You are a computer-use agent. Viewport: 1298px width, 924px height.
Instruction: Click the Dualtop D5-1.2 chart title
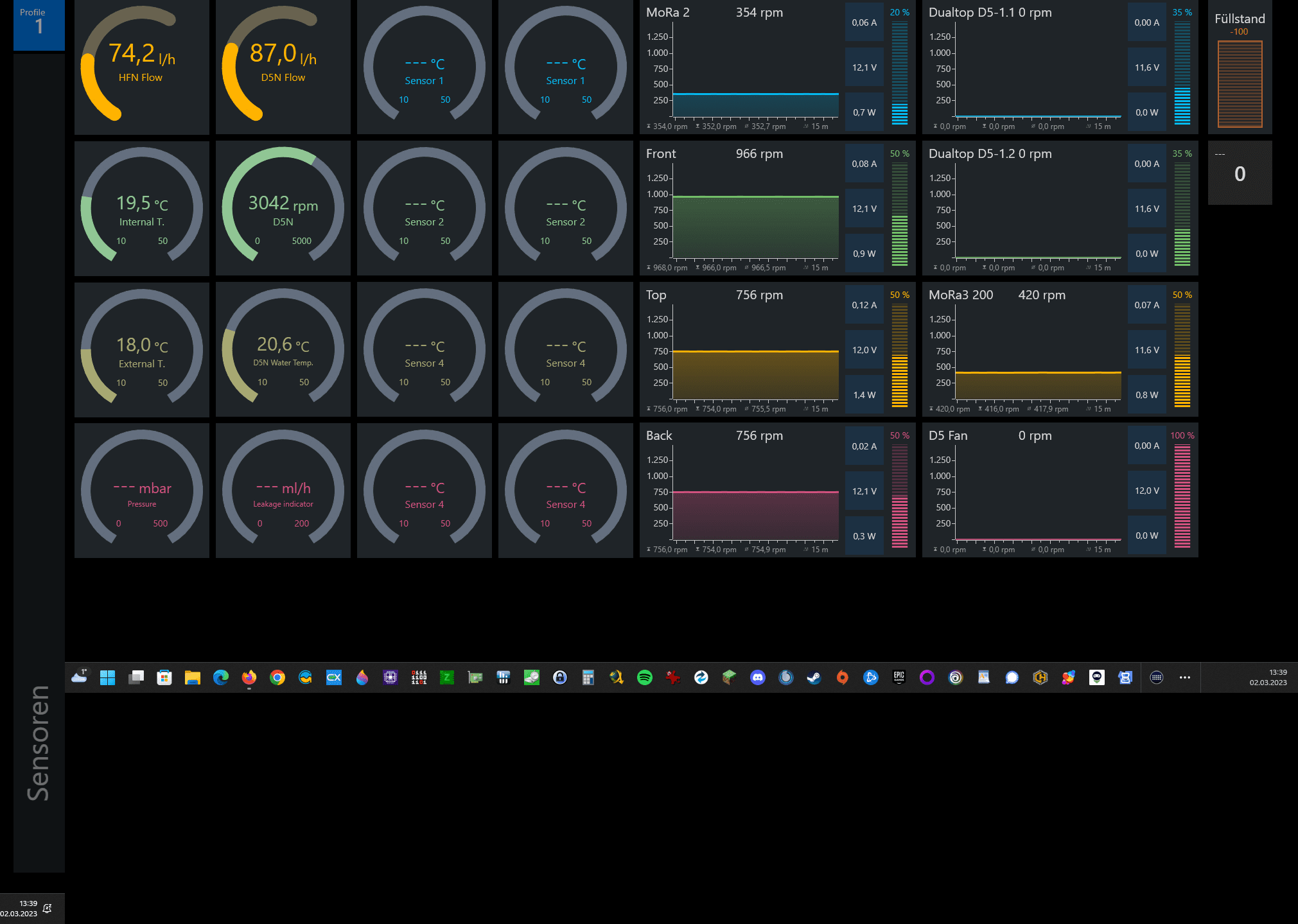[972, 153]
